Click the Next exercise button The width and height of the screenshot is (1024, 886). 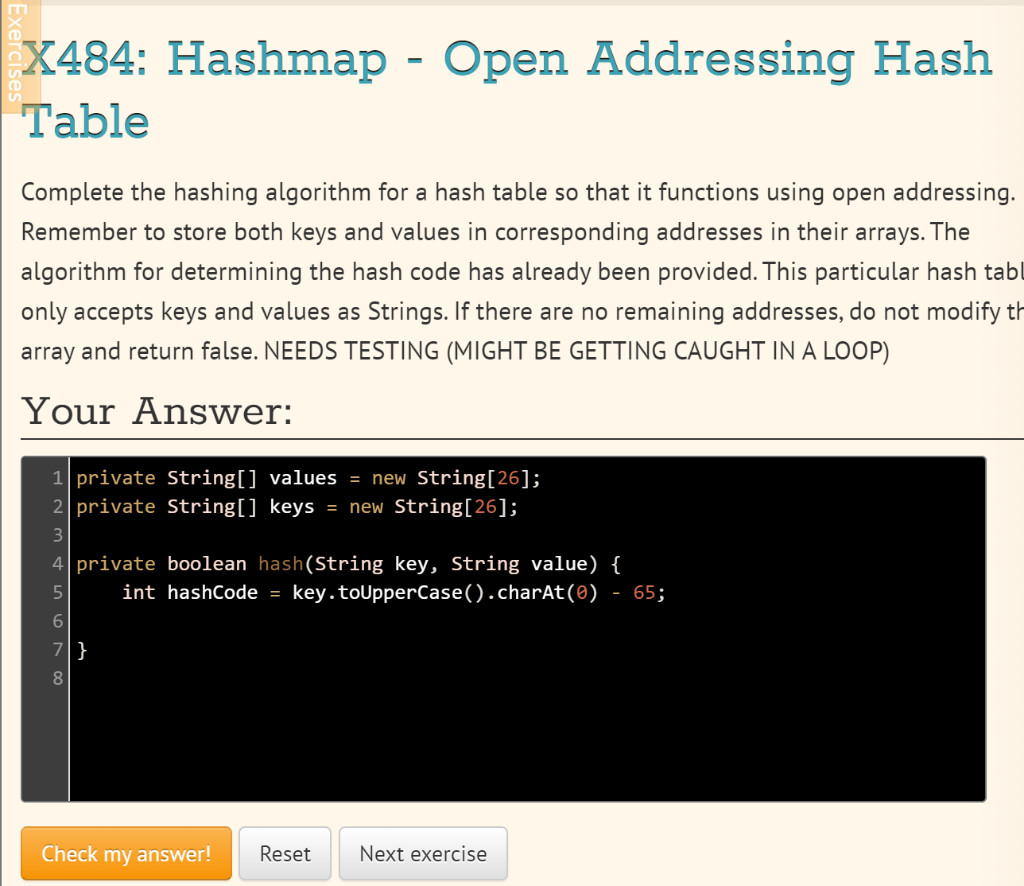422,853
